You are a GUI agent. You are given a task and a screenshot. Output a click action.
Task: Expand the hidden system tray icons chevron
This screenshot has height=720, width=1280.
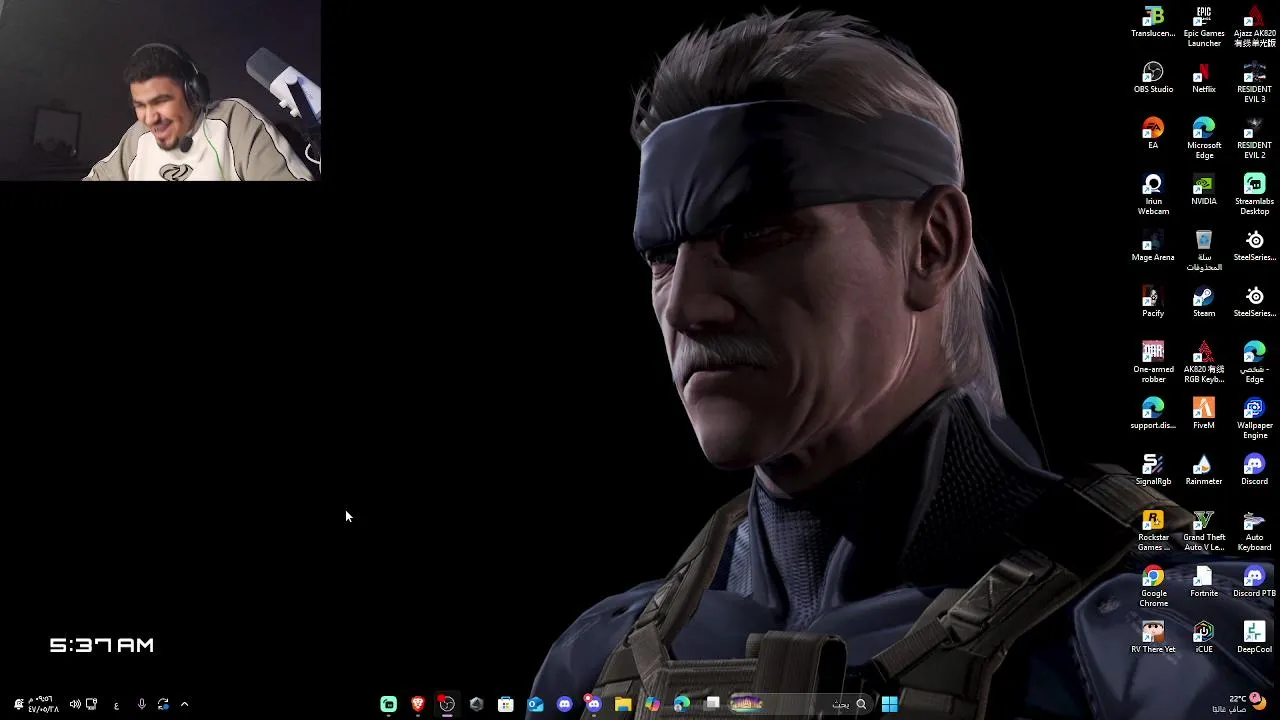184,704
